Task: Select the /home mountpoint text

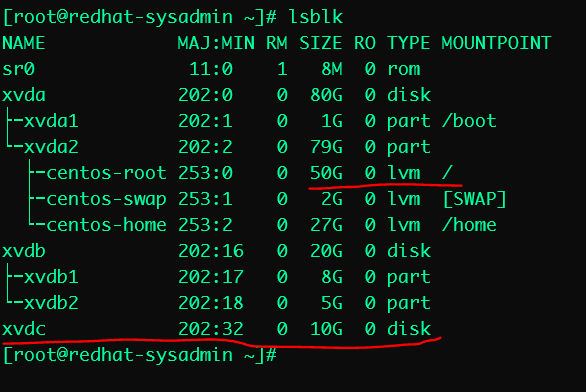Action: click(x=469, y=225)
